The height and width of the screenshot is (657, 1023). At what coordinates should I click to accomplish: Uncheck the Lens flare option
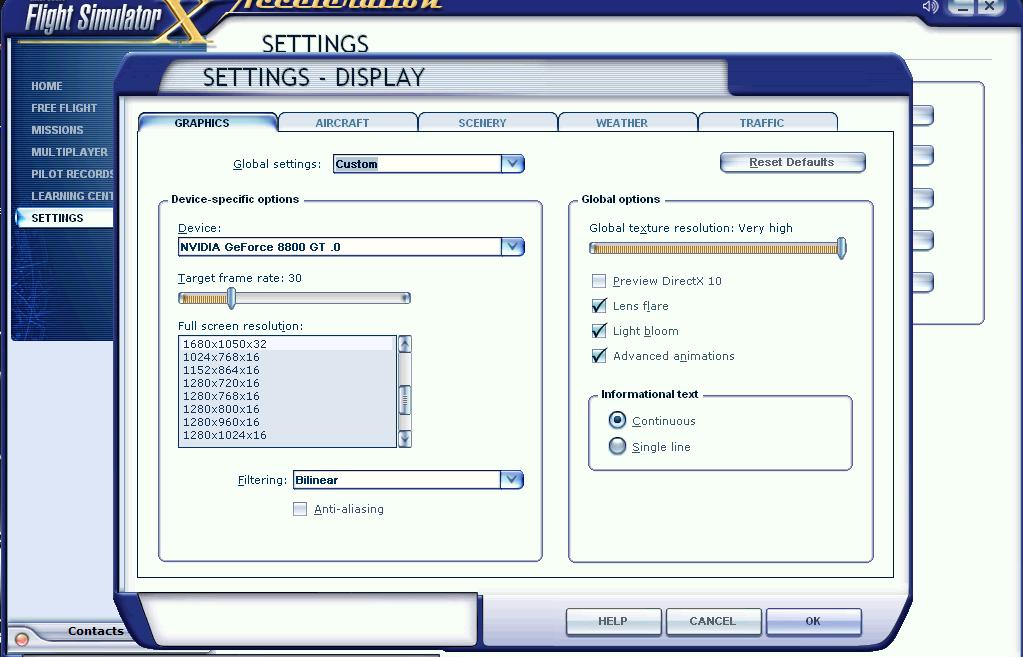[599, 306]
